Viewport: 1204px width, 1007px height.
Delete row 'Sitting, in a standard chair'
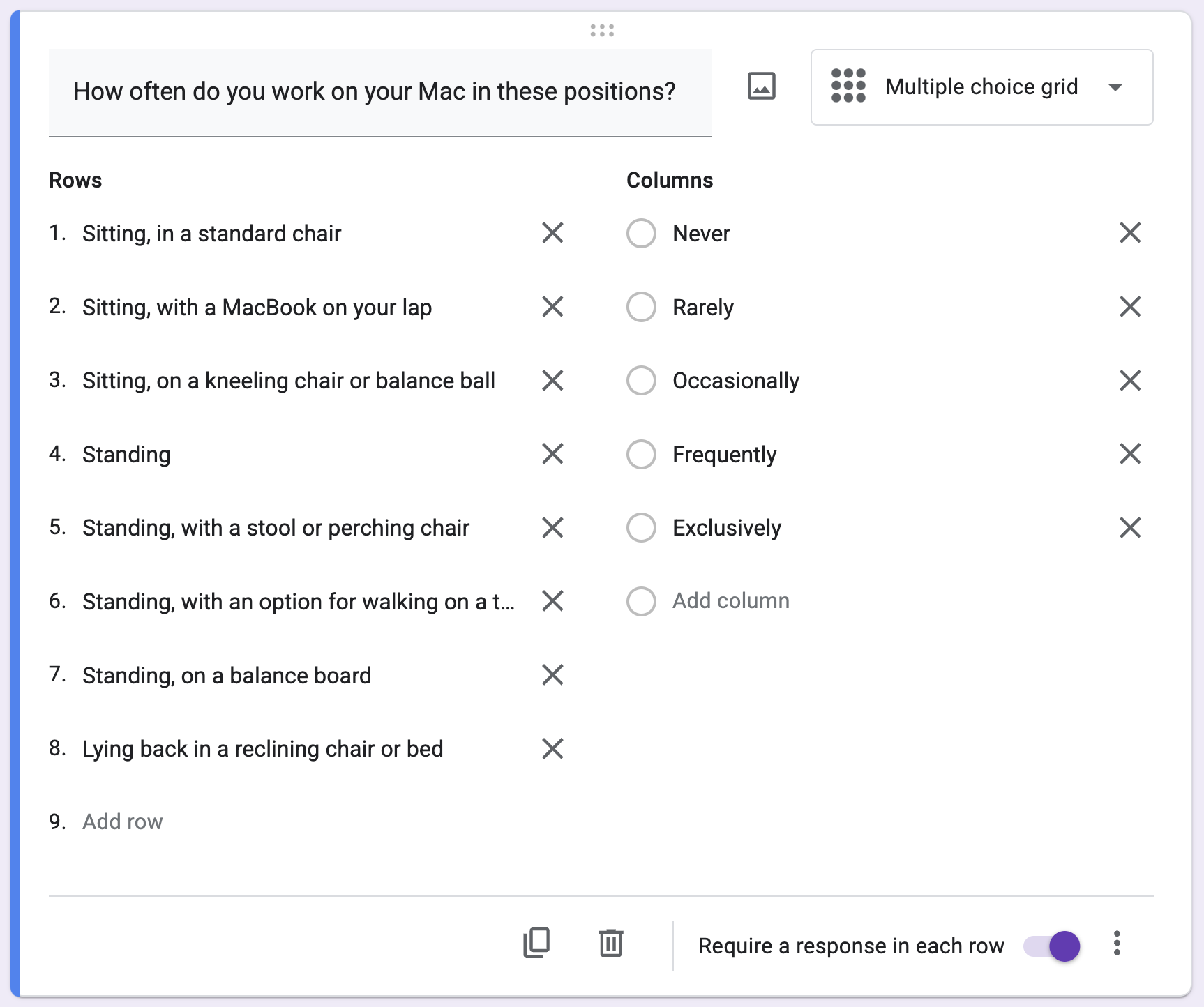pos(552,233)
